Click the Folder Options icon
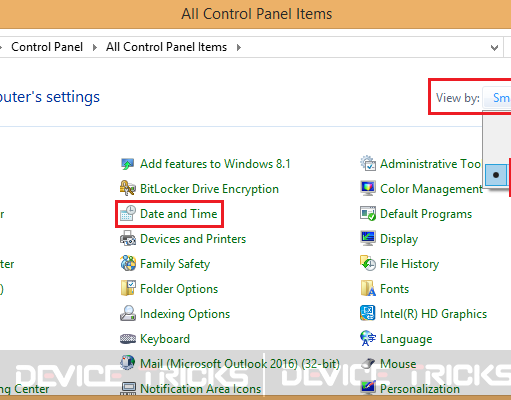Image resolution: width=511 pixels, height=400 pixels. tap(128, 289)
